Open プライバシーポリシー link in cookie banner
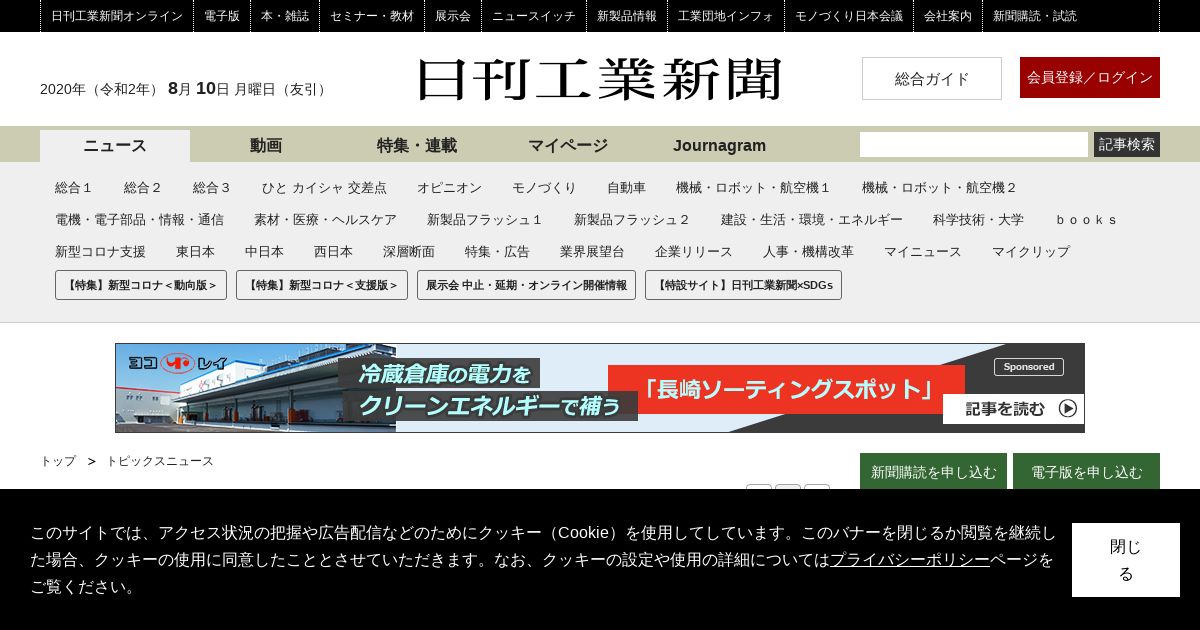 point(910,560)
